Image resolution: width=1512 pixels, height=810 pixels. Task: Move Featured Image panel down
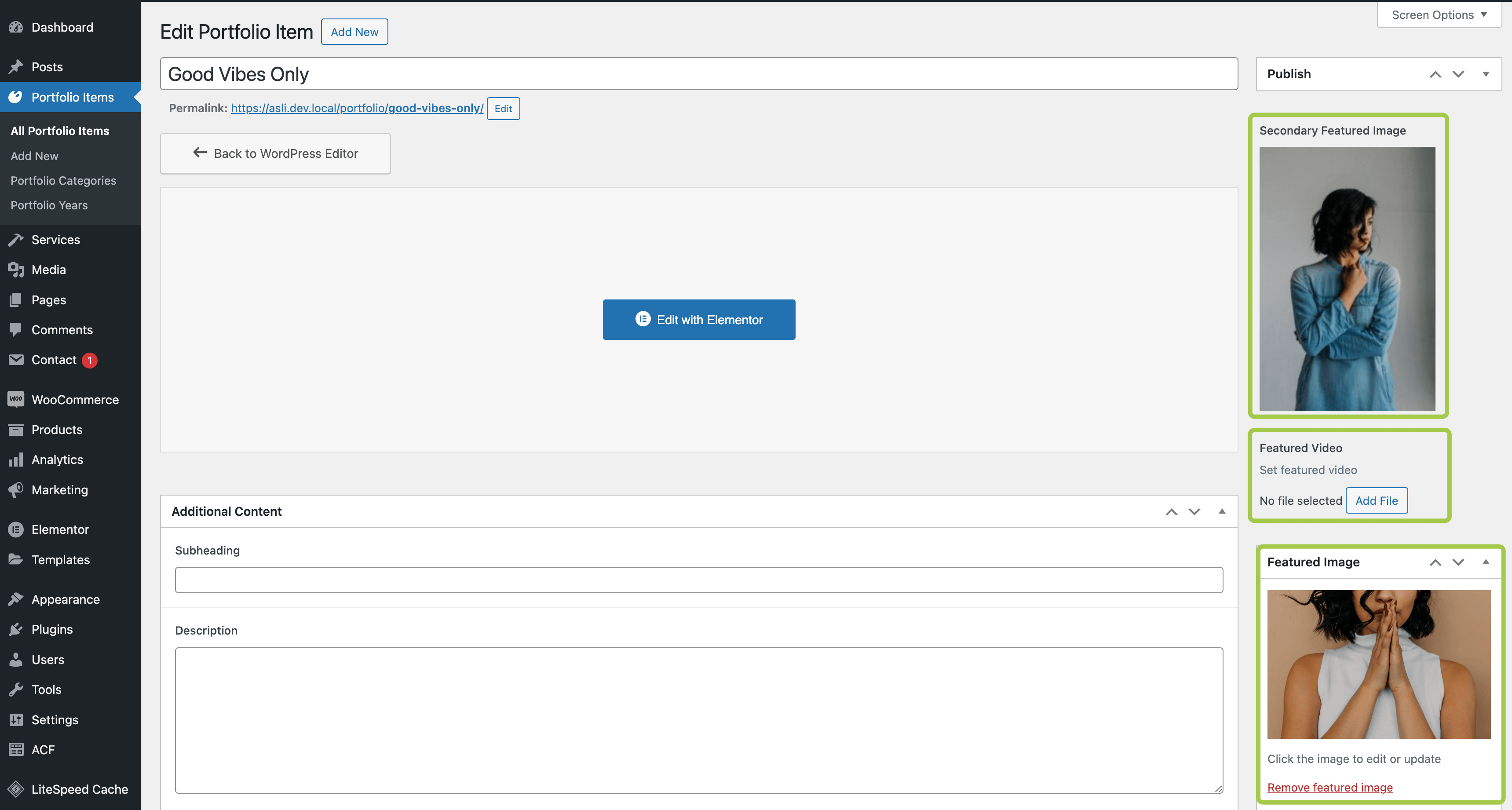click(x=1458, y=562)
